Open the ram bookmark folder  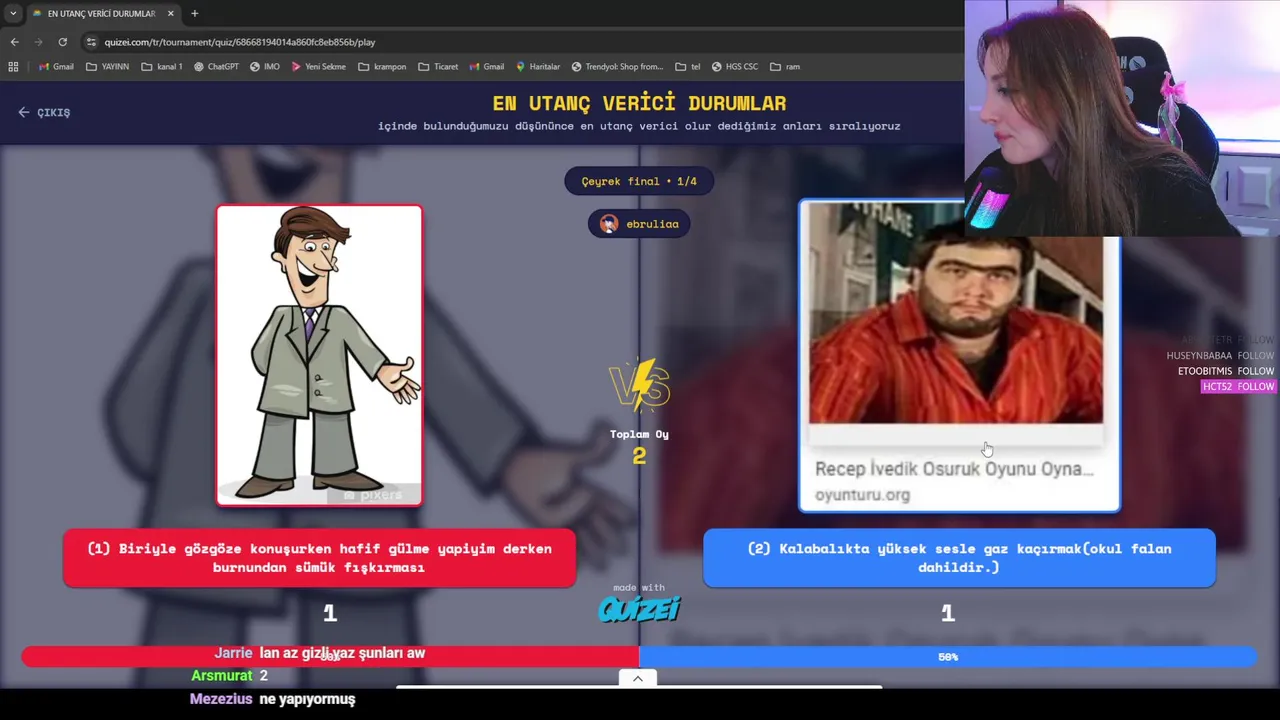pos(785,67)
